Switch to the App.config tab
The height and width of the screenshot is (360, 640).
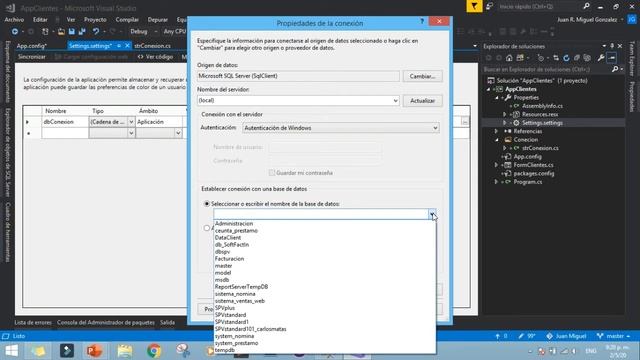point(32,46)
